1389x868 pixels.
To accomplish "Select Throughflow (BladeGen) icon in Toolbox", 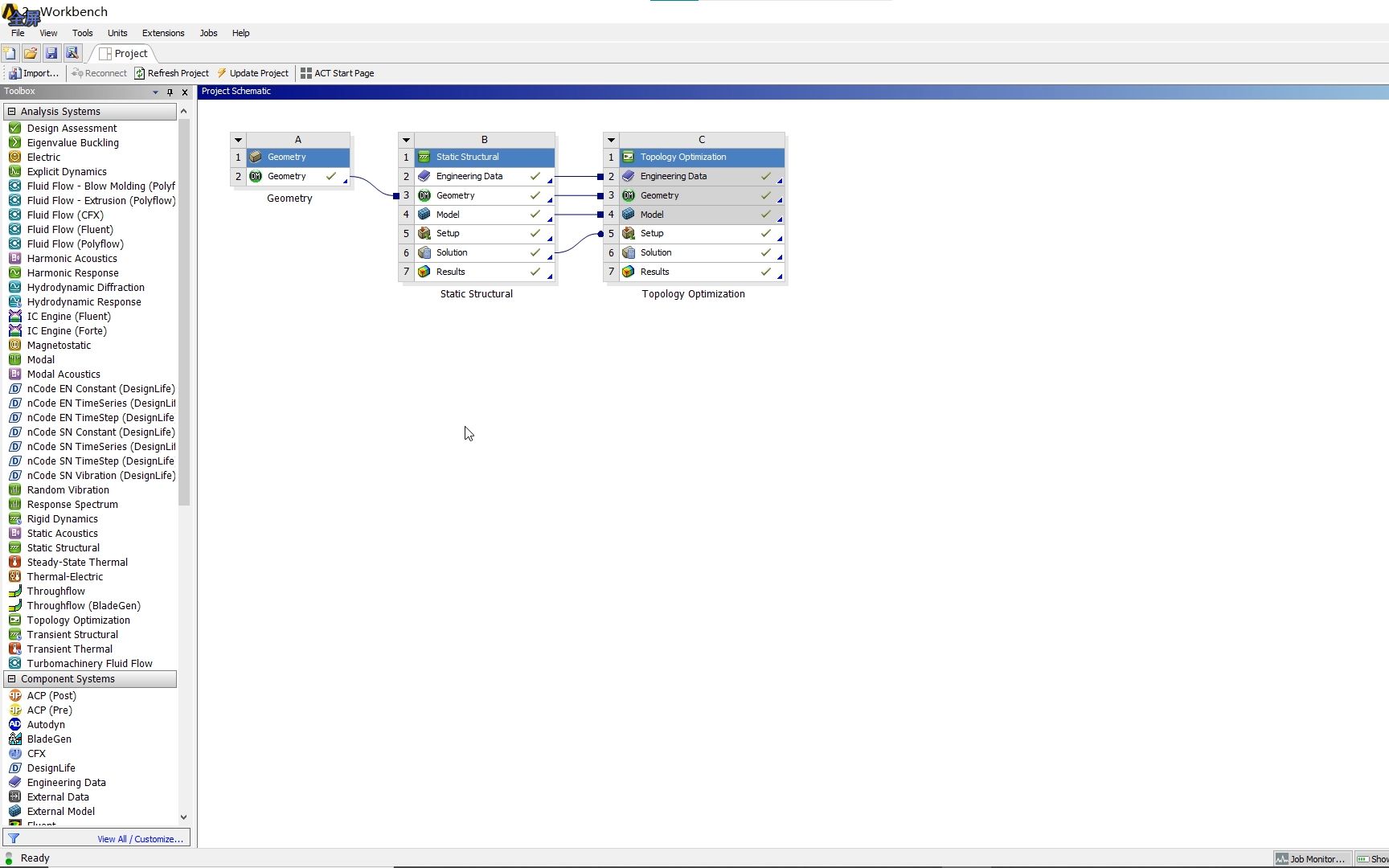I will coord(14,605).
